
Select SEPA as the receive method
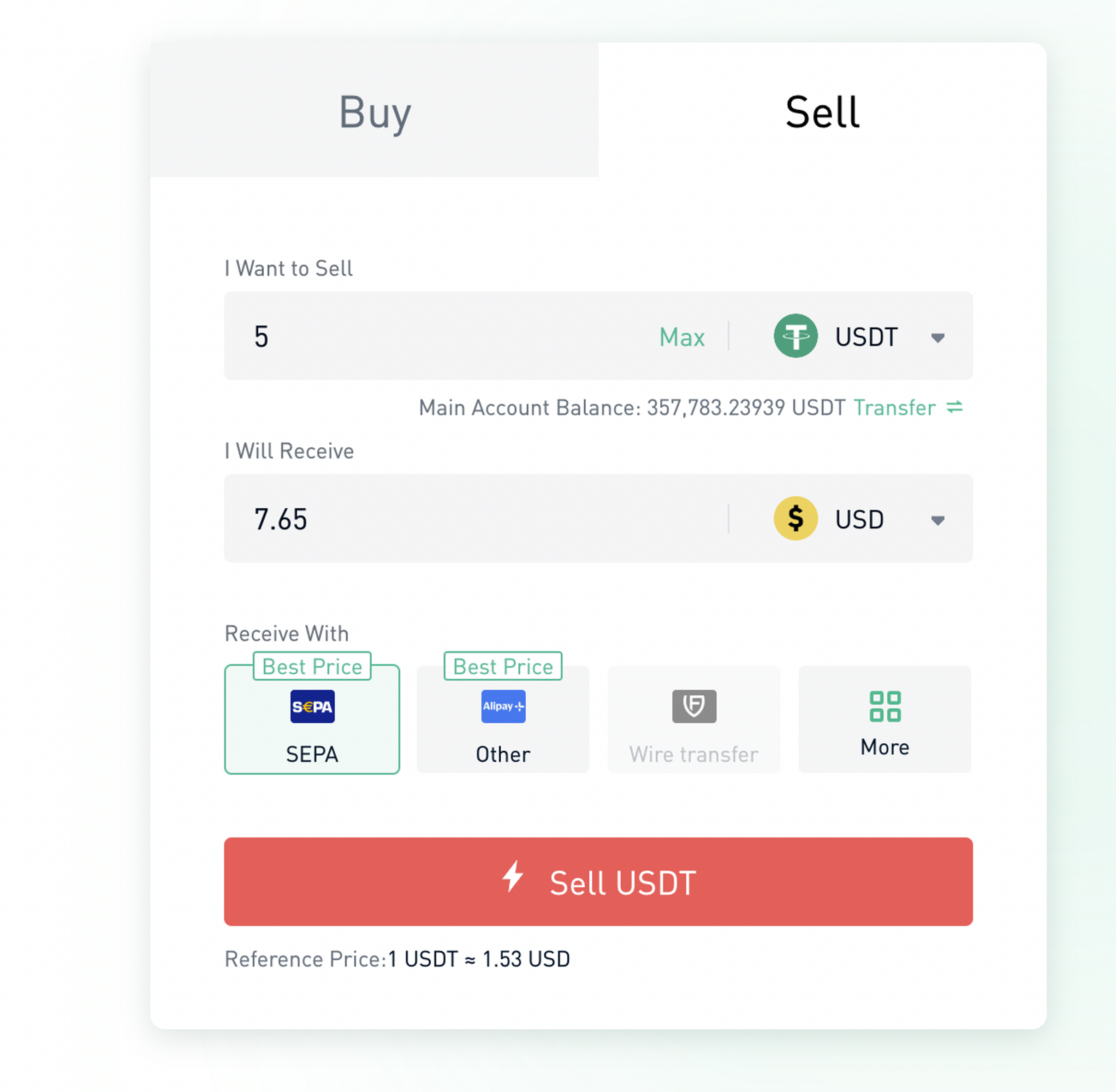coord(312,719)
